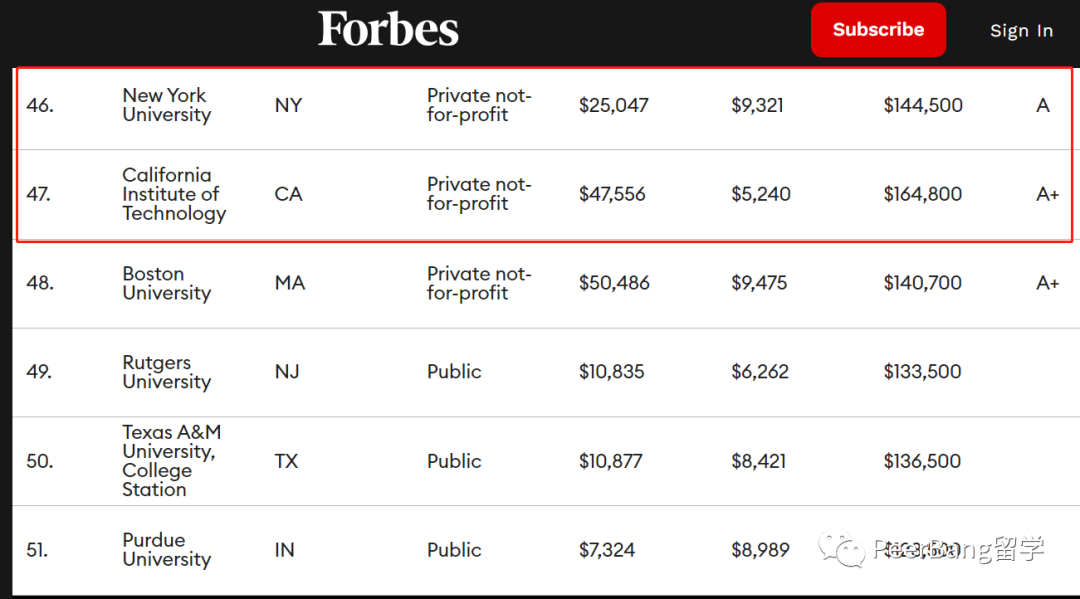Click the Forbes logo
The width and height of the screenshot is (1080, 599).
click(388, 30)
